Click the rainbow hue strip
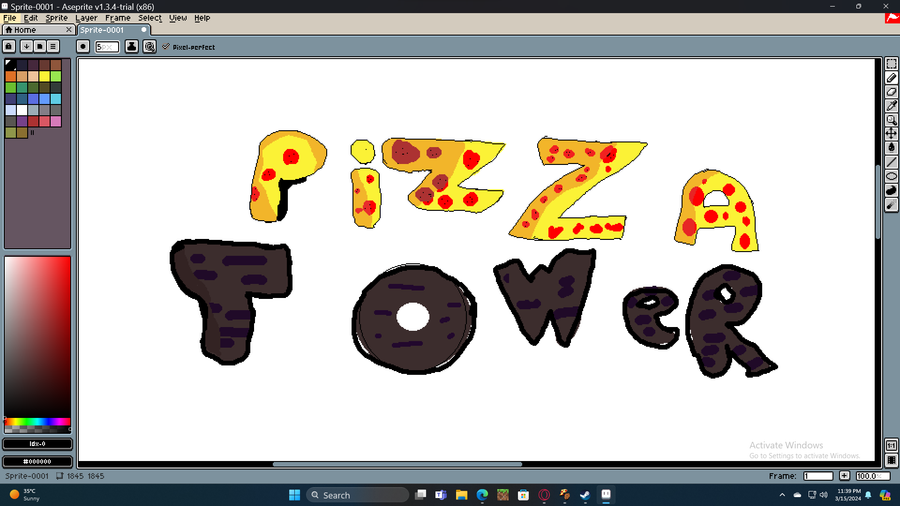 (x=37, y=422)
